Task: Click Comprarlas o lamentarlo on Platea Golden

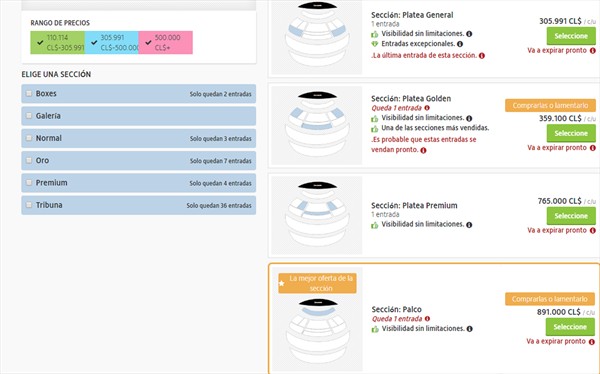Action: 550,105
